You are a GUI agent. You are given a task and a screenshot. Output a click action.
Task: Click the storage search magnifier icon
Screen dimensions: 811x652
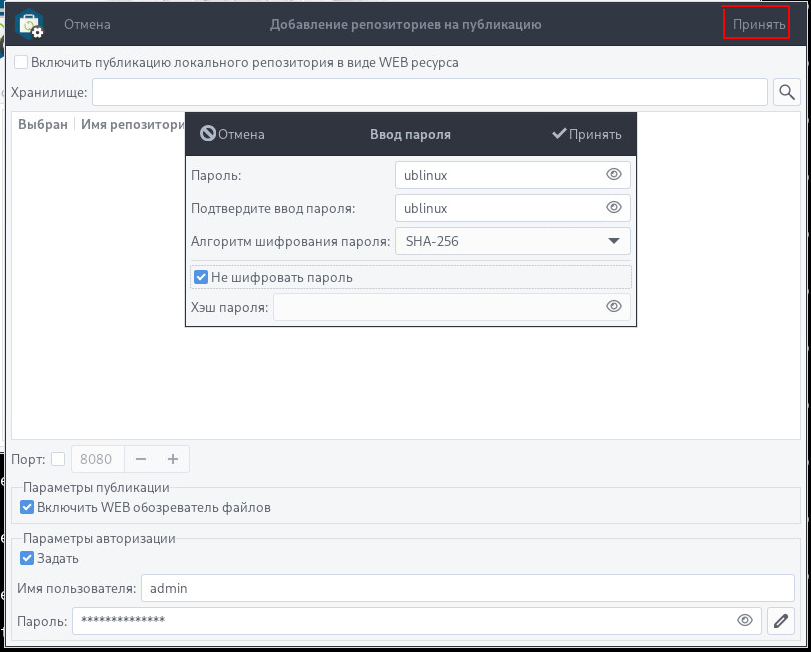click(786, 92)
